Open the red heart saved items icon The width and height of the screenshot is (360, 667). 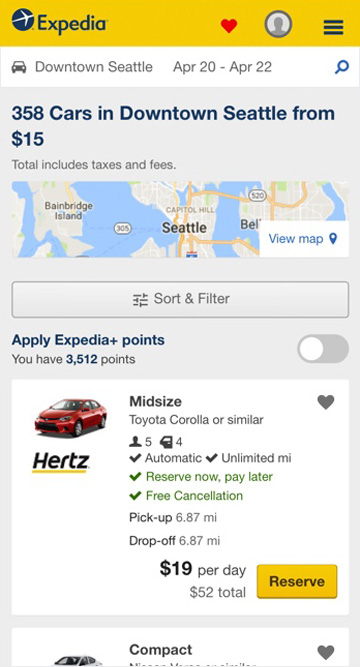click(x=229, y=26)
